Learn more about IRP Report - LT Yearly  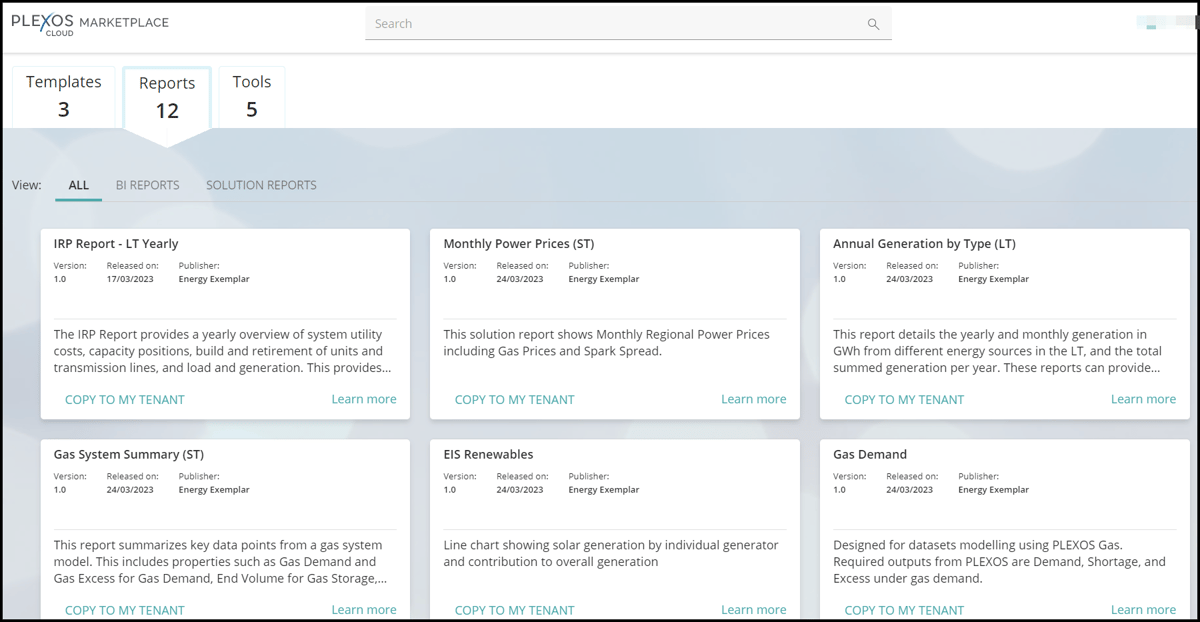coord(364,399)
